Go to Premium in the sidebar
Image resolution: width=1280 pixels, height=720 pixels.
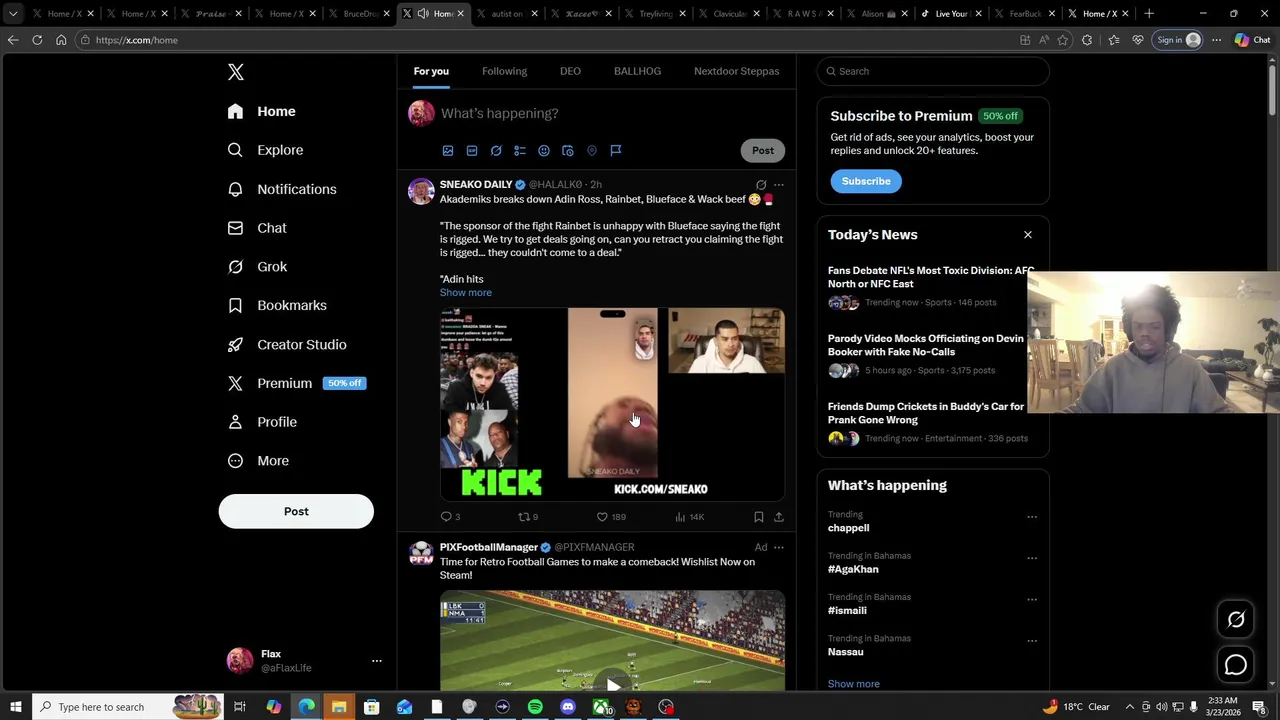(x=295, y=383)
